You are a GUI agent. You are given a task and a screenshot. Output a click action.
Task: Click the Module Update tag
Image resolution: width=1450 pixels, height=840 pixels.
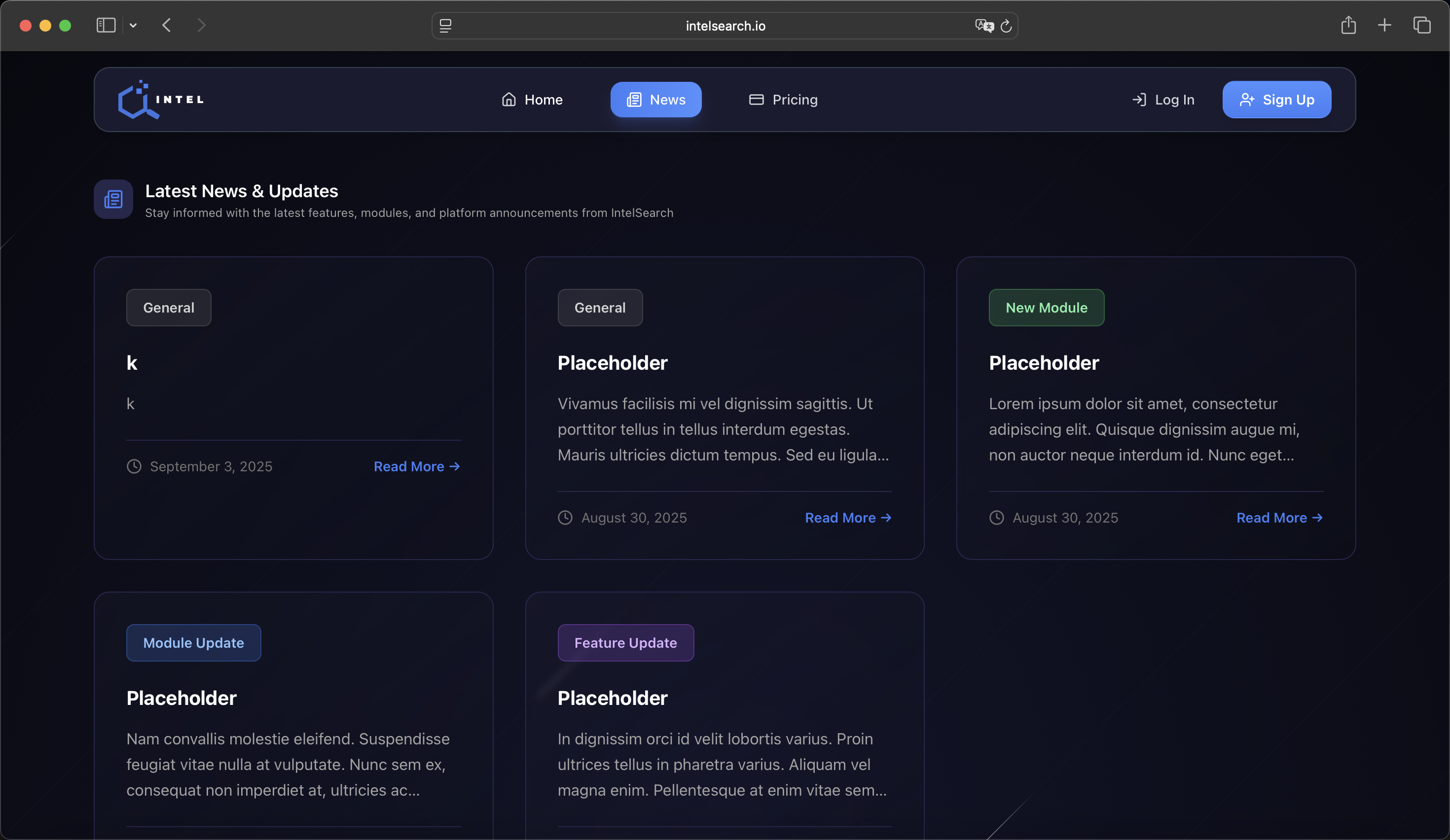click(x=193, y=643)
